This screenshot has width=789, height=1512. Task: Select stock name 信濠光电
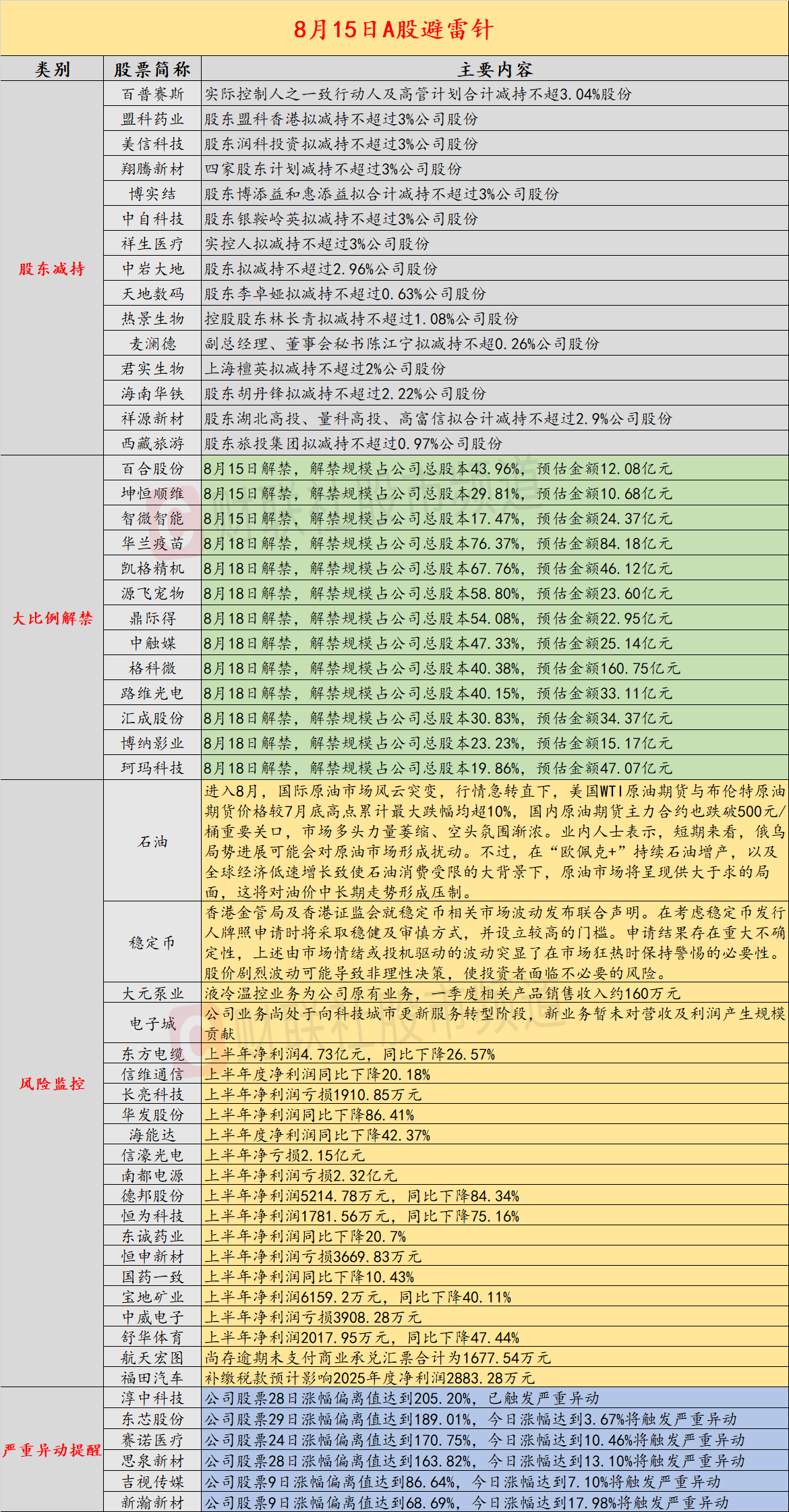(x=152, y=1155)
